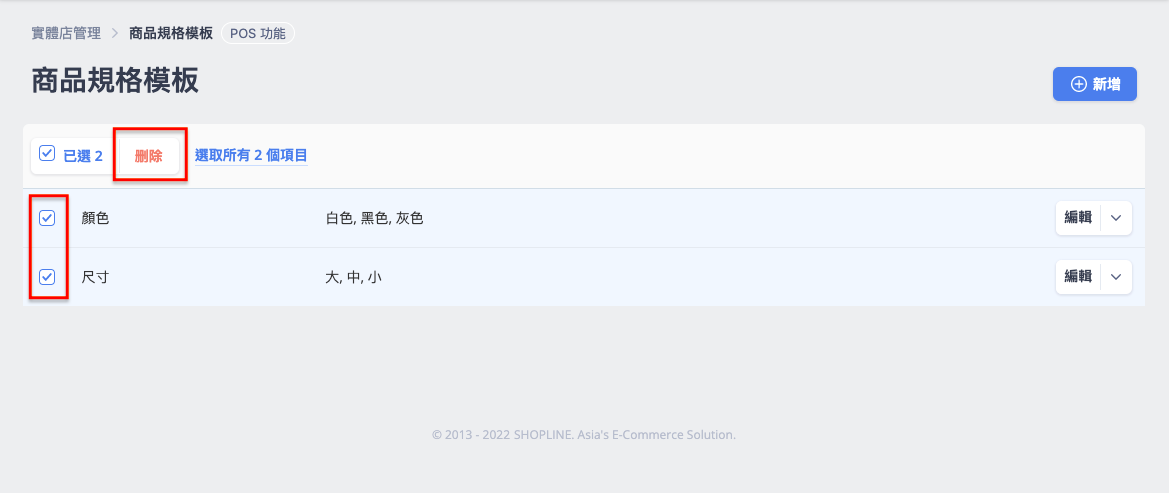Click the 新增 button
Viewport: 1169px width, 493px height.
point(1094,84)
